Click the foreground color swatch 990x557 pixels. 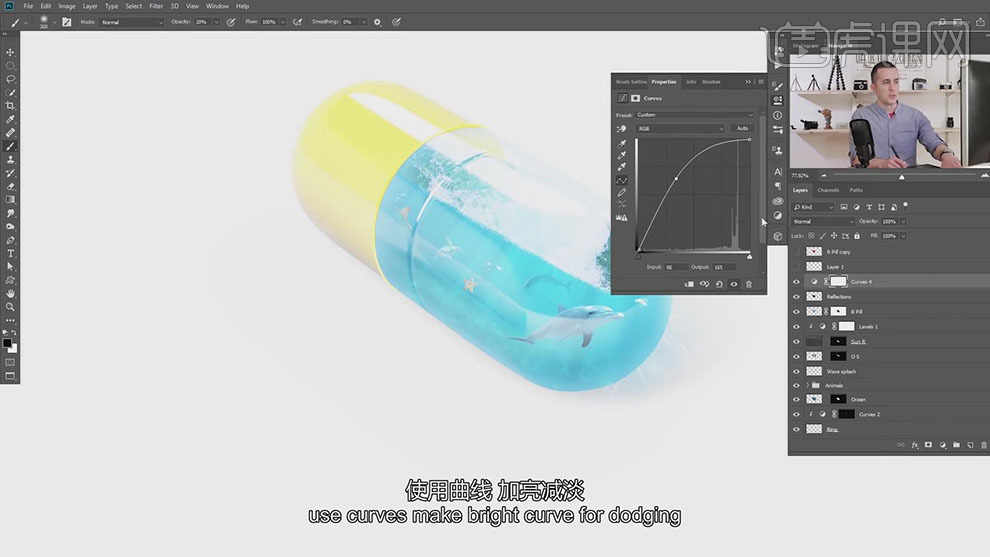pyautogui.click(x=7, y=344)
